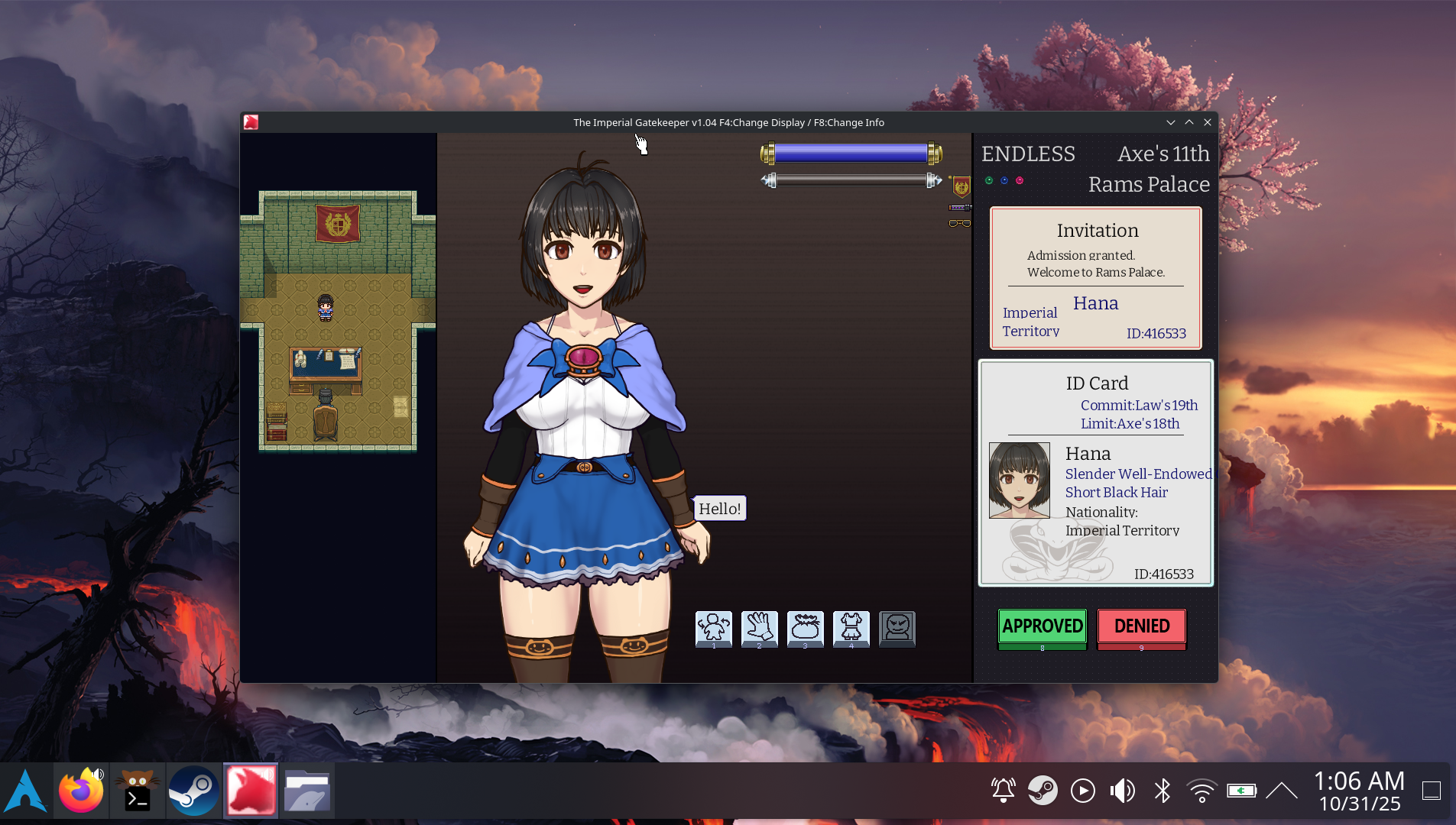Click the blue gauge bar
The height and width of the screenshot is (825, 1456).
(851, 154)
